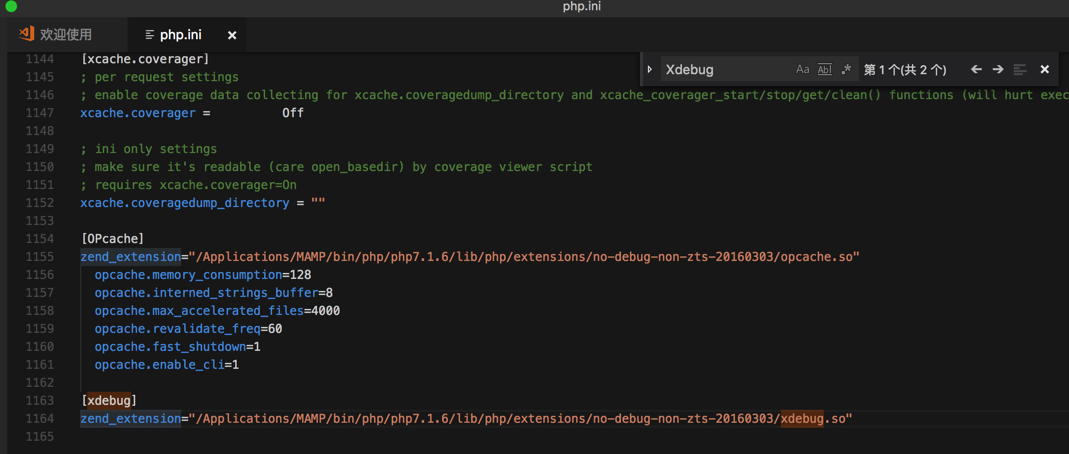Click '; requires xcache.coverager=On' comment
This screenshot has width=1069, height=454.
point(188,185)
